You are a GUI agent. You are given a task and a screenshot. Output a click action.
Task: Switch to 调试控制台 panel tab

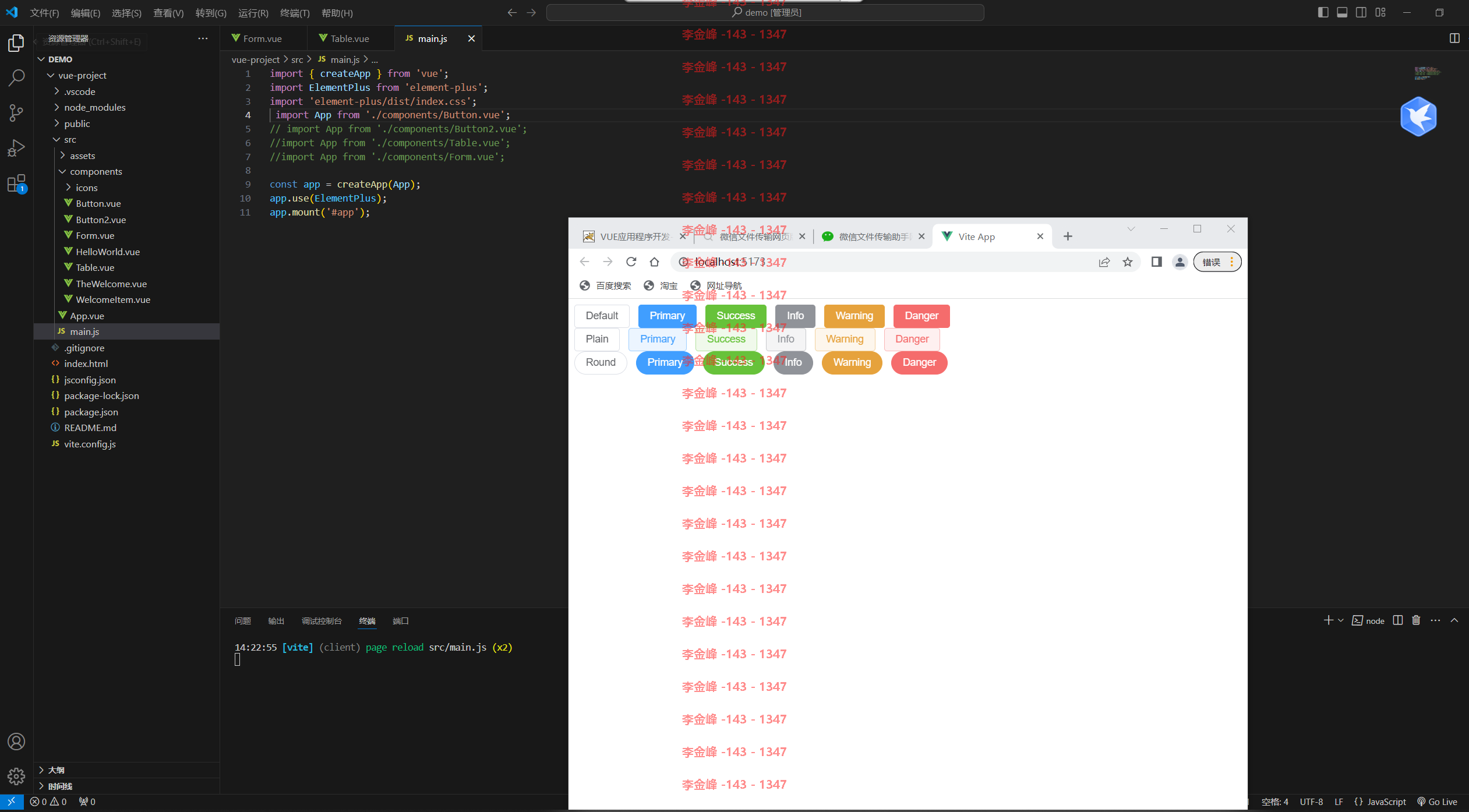322,621
